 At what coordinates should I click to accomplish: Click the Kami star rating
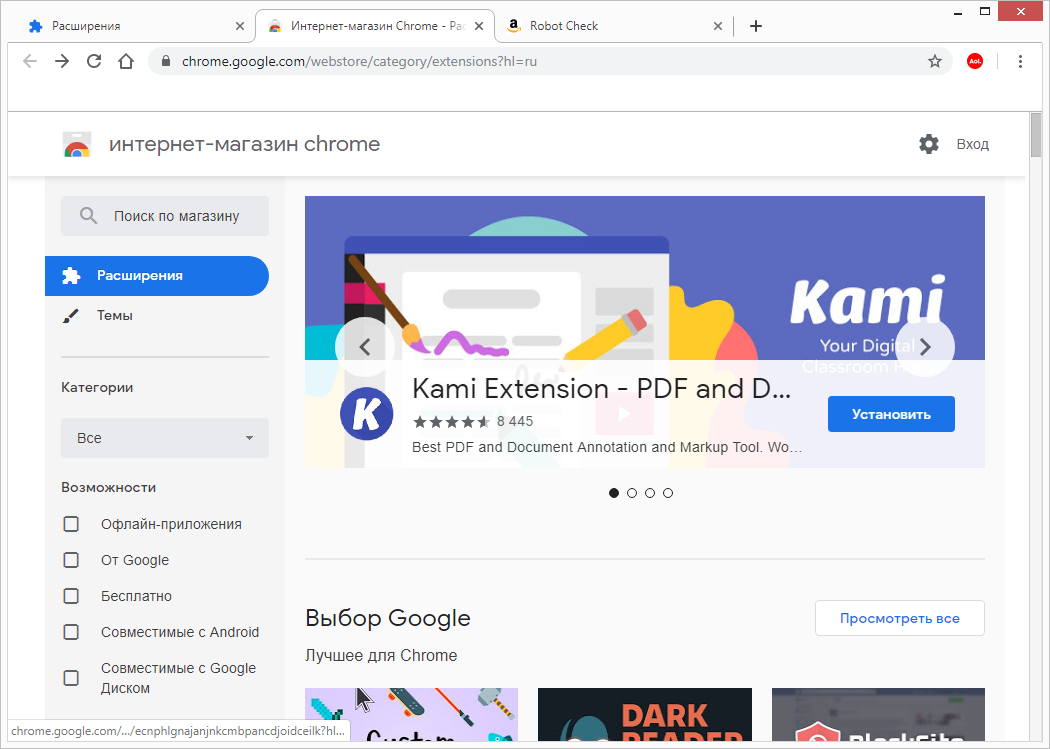click(451, 422)
